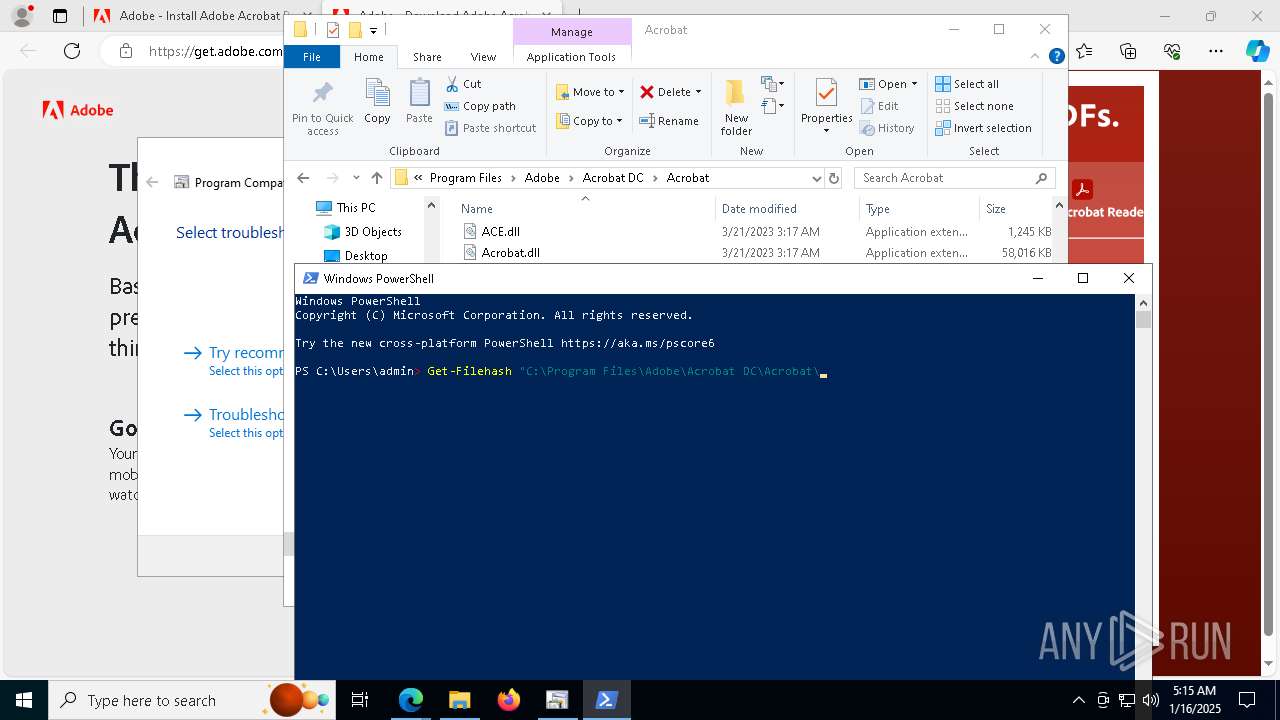Open Edge Settings and more menu
Screen dimensions: 1280x720
[1216, 51]
